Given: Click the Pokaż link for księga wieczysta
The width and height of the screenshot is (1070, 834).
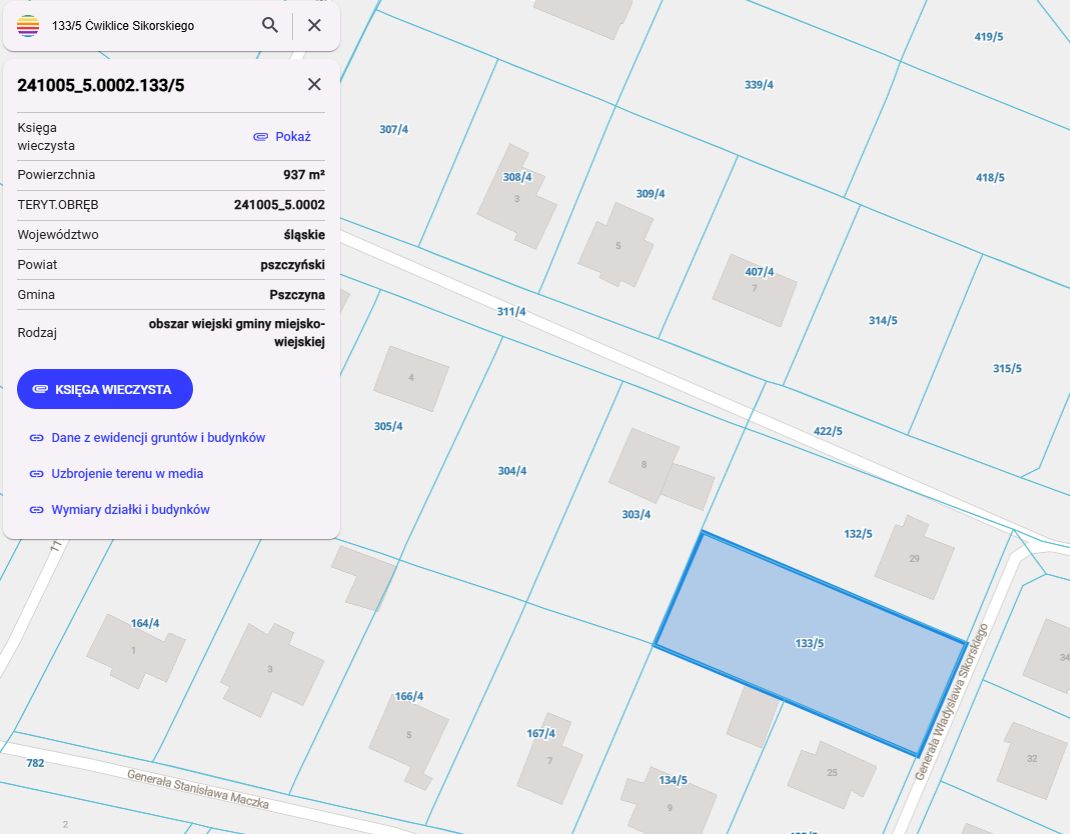Looking at the screenshot, I should pos(283,136).
